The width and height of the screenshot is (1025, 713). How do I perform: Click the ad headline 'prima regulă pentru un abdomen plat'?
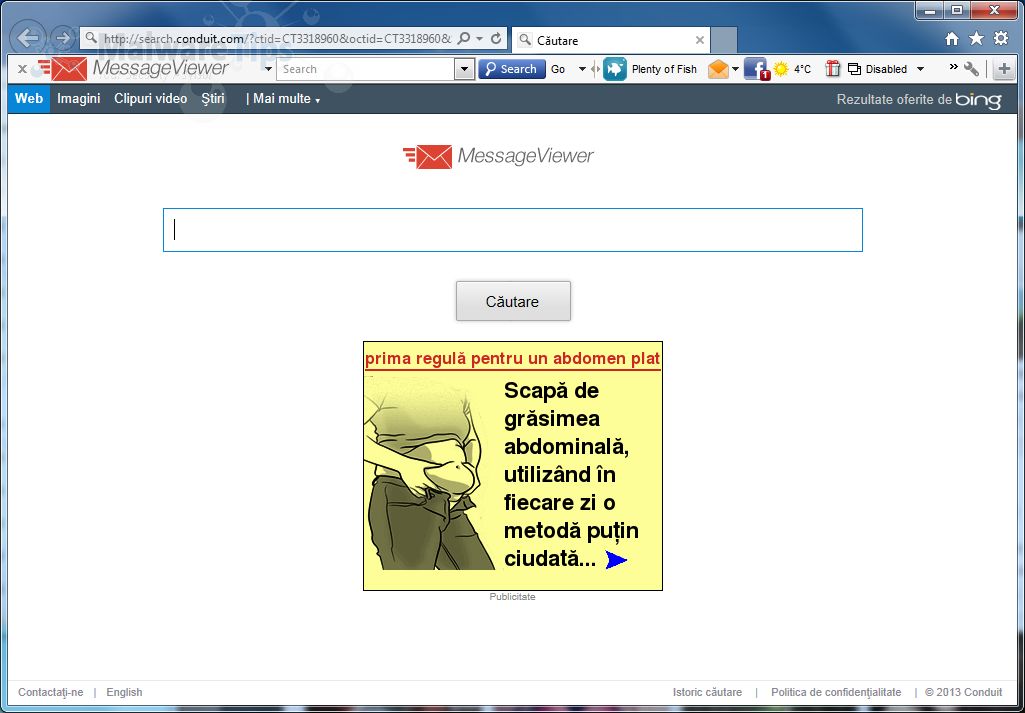coord(512,359)
